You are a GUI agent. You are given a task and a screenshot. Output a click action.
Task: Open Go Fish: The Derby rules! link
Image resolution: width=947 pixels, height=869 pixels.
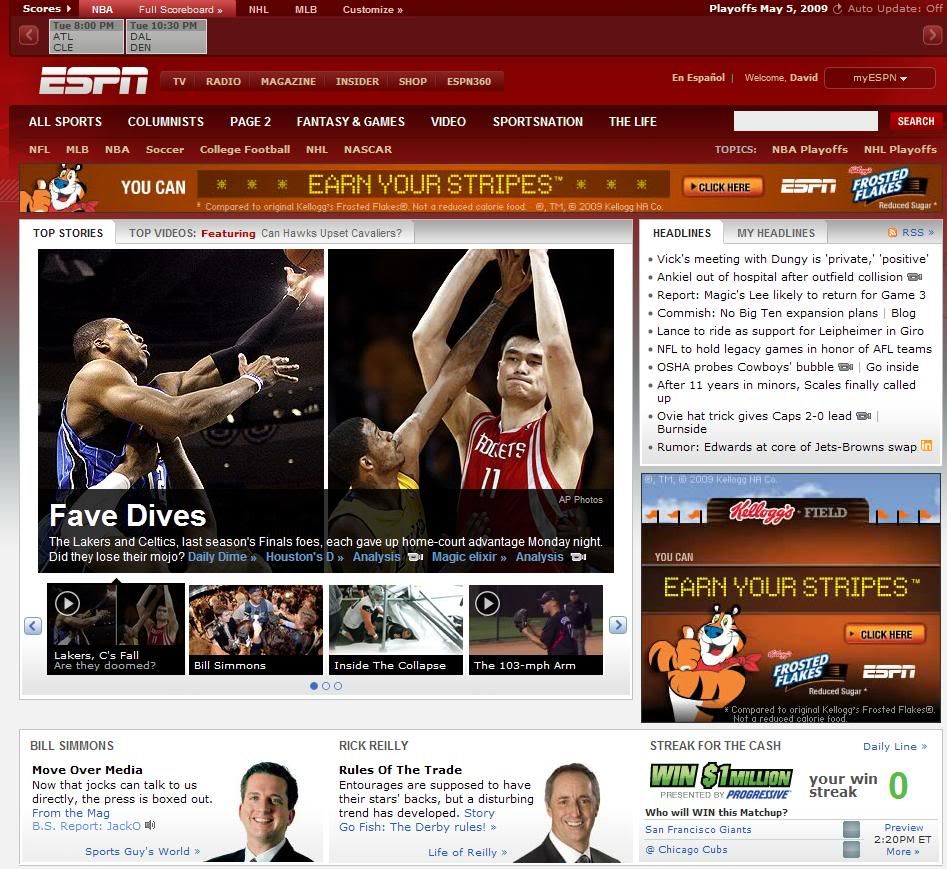[x=417, y=827]
